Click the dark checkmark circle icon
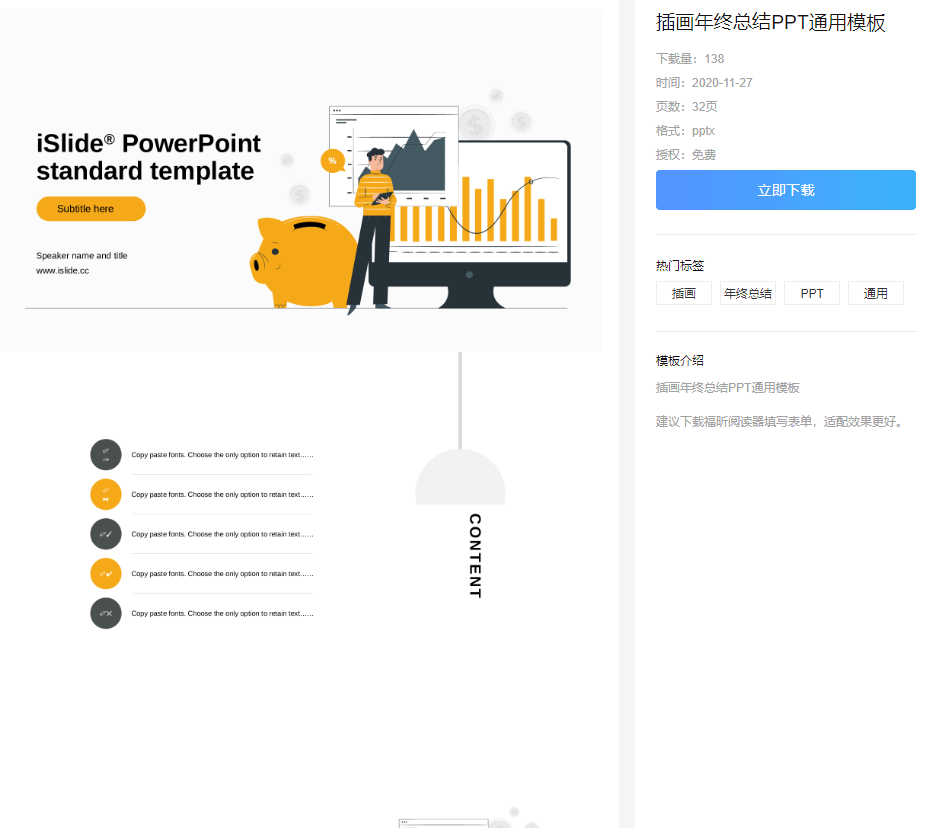Viewport: 925px width, 828px height. (105, 534)
